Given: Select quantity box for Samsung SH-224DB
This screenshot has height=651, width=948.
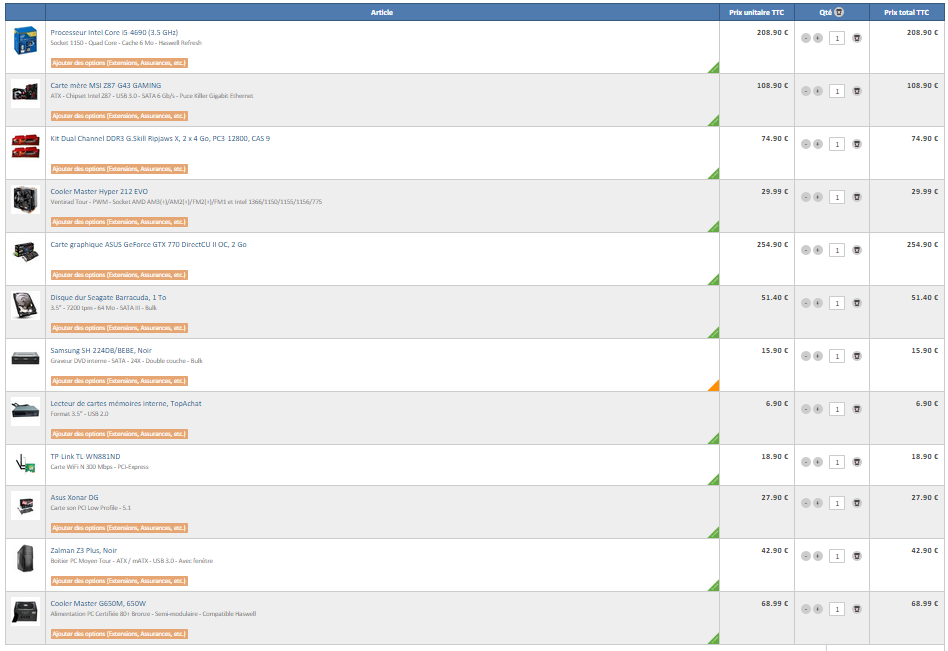Looking at the screenshot, I should click(x=837, y=356).
